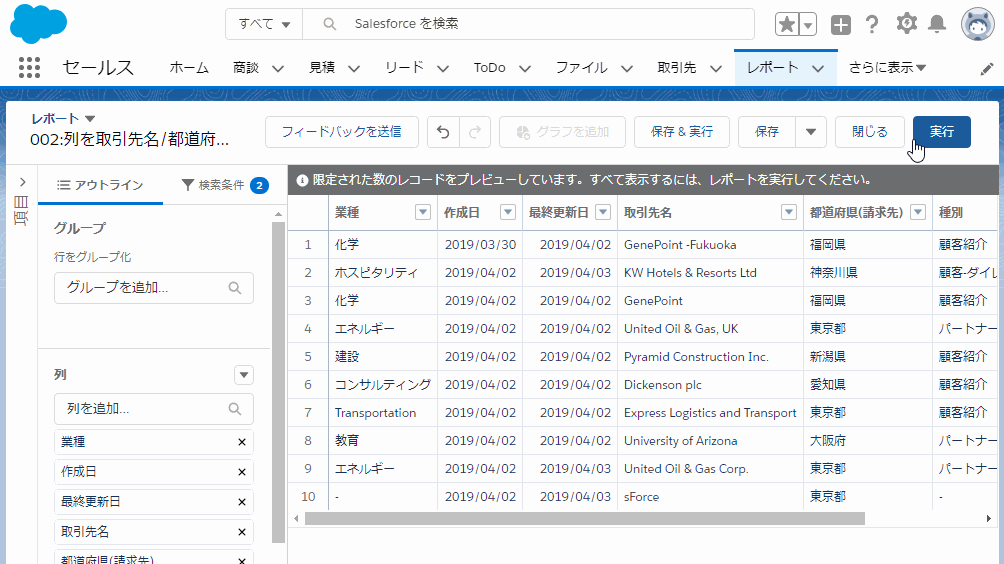Click the グラフを追加 button
Image resolution: width=1004 pixels, height=564 pixels.
pyautogui.click(x=562, y=132)
